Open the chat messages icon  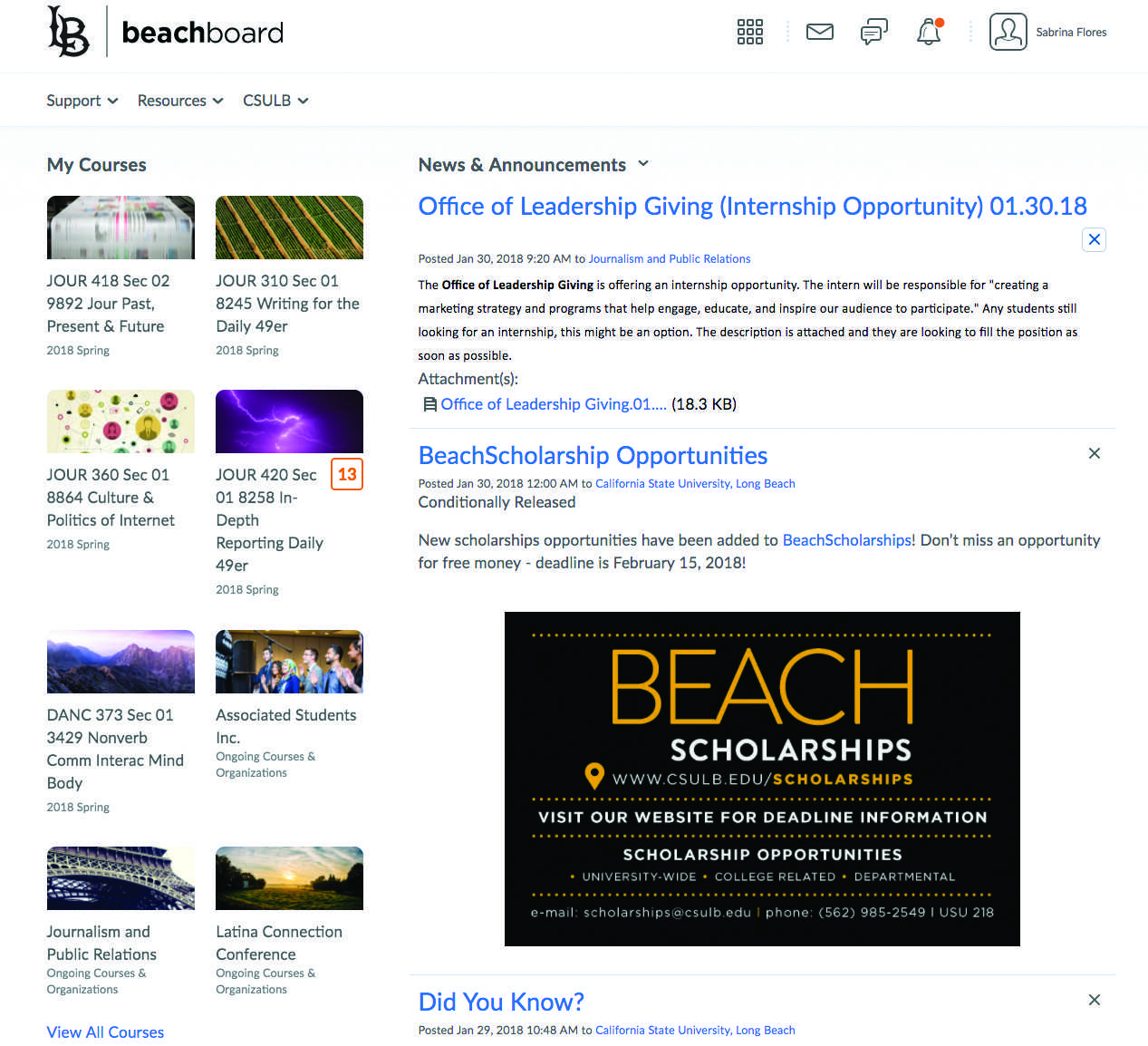pyautogui.click(x=873, y=32)
